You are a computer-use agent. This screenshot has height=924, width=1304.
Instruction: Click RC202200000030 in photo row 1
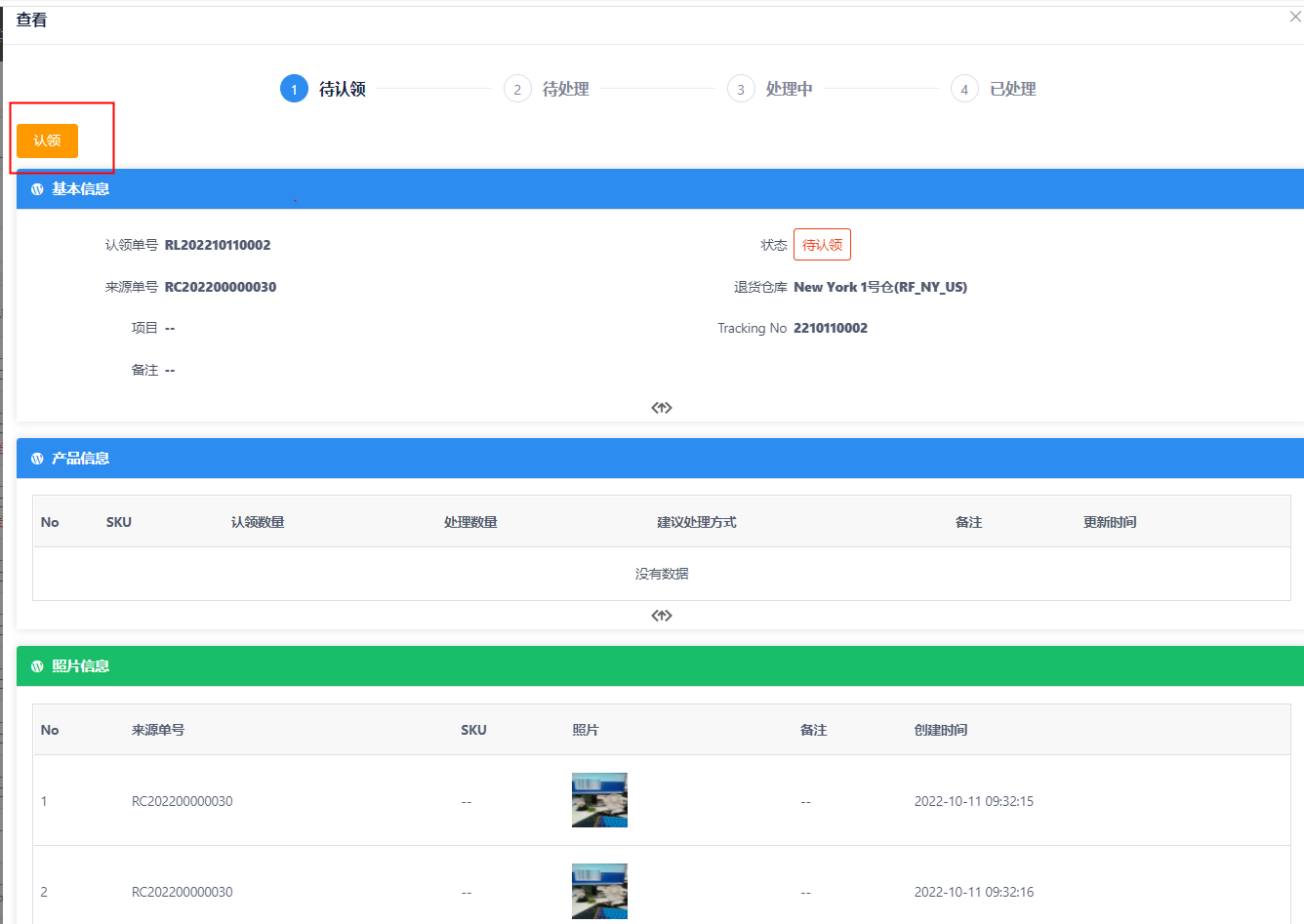(183, 801)
